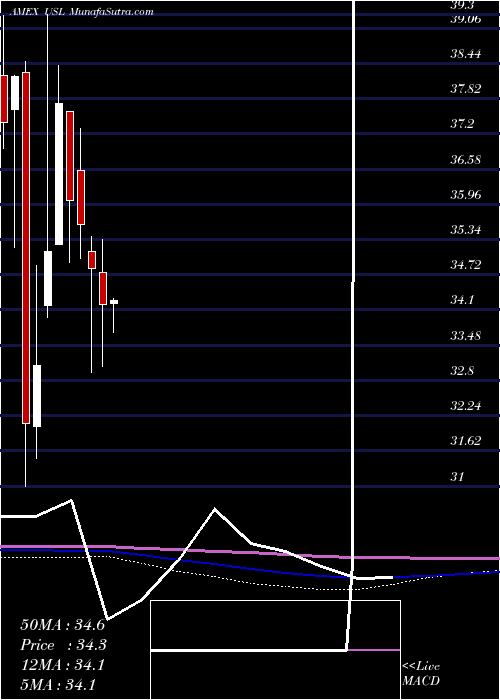Click the 31 price axis label
The height and width of the screenshot is (700, 500).
click(457, 476)
